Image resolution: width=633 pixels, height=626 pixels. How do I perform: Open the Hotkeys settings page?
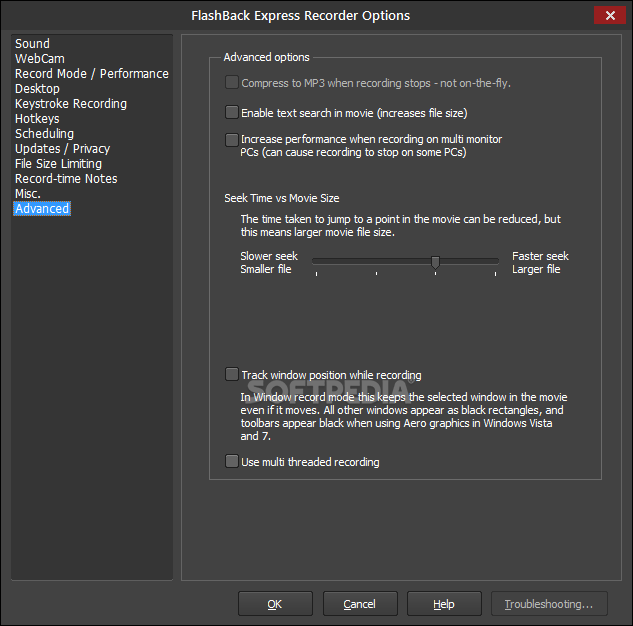37,119
